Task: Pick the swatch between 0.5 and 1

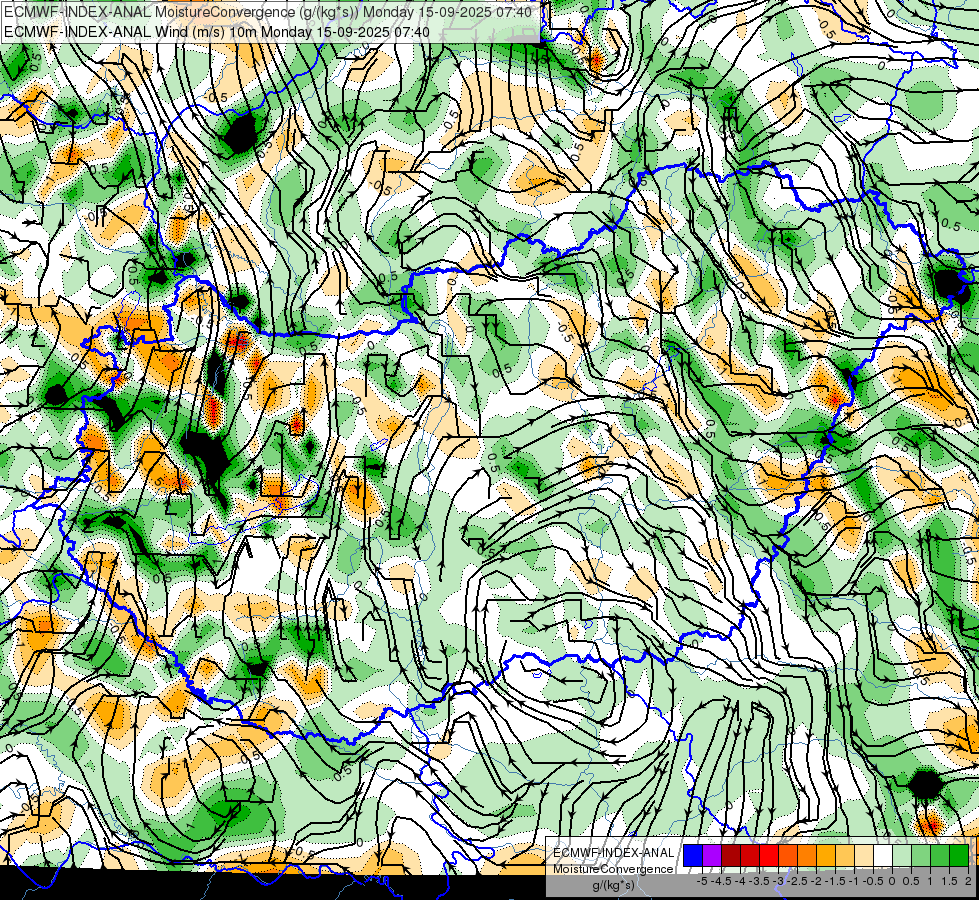Action: click(922, 856)
